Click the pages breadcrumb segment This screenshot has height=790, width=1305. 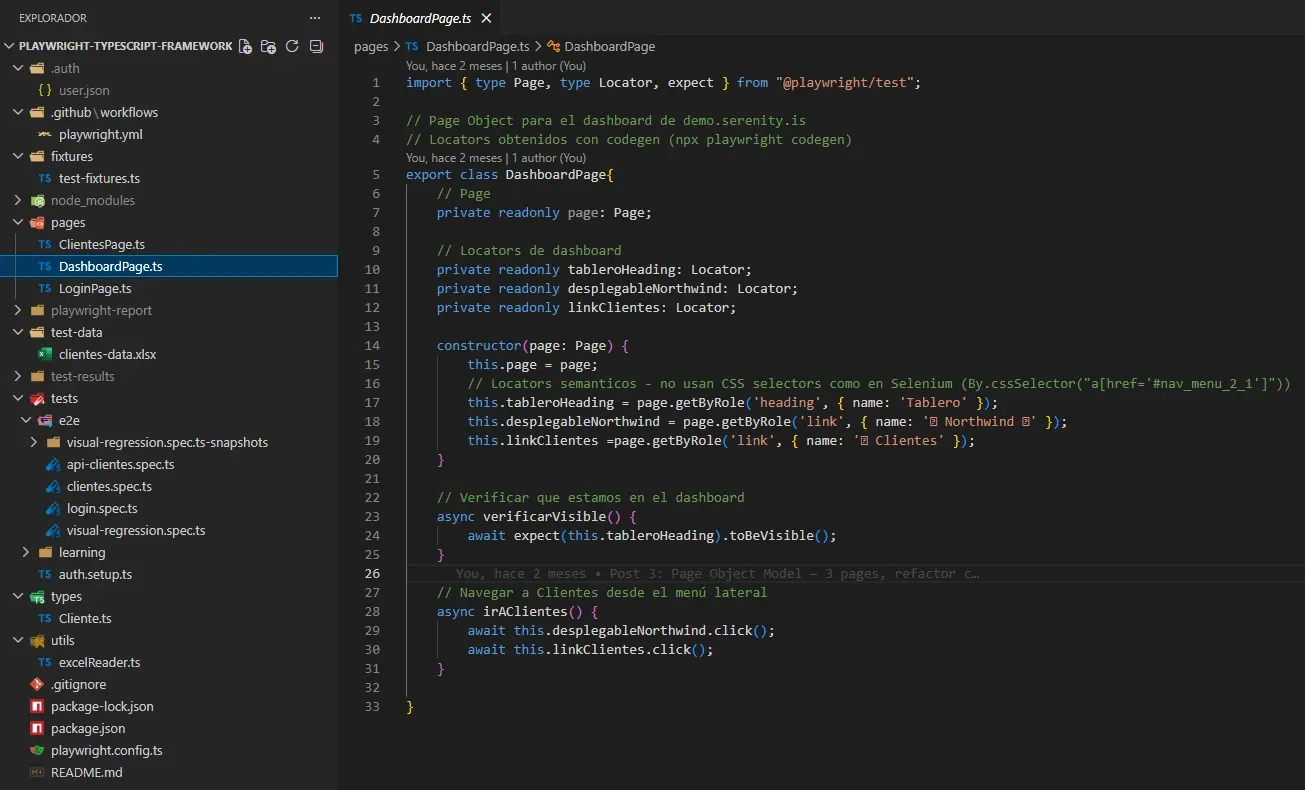point(371,46)
